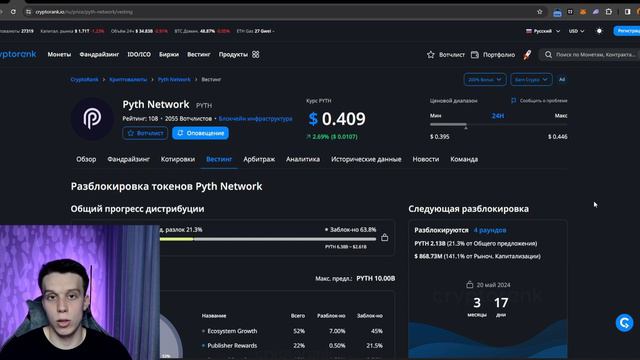Switch to the Арбитраж tab
This screenshot has height=360, width=640.
(x=259, y=159)
